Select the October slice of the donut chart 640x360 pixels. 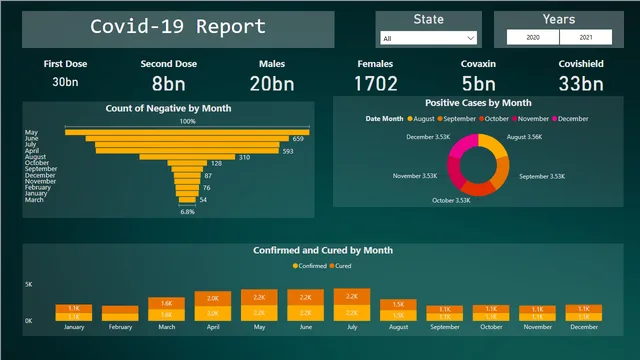[478, 189]
